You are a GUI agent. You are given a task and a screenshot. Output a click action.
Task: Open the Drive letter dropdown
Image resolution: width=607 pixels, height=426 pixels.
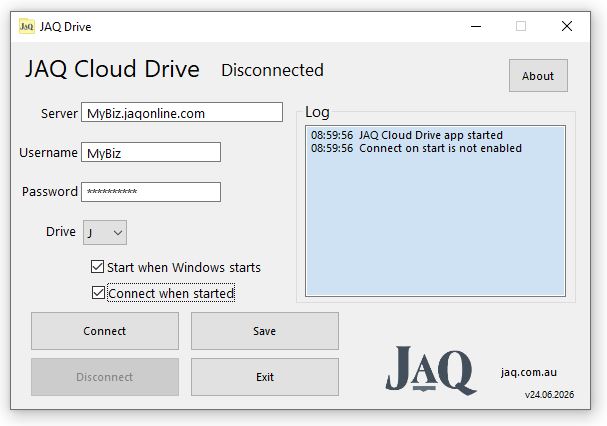pyautogui.click(x=105, y=232)
